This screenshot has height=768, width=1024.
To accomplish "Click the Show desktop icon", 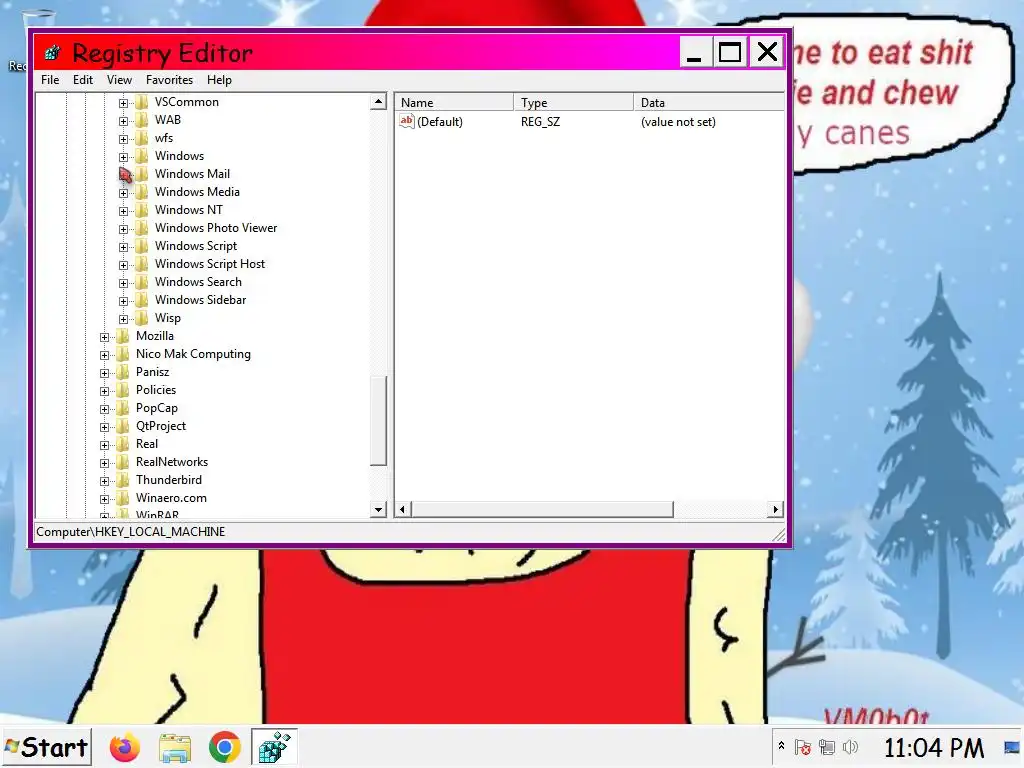I will point(1012,747).
